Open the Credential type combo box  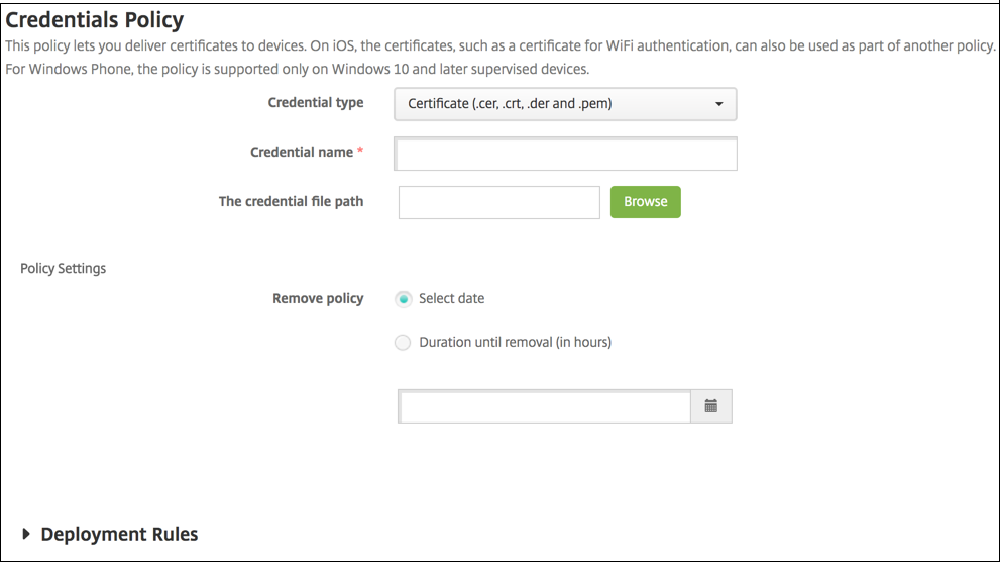(565, 104)
